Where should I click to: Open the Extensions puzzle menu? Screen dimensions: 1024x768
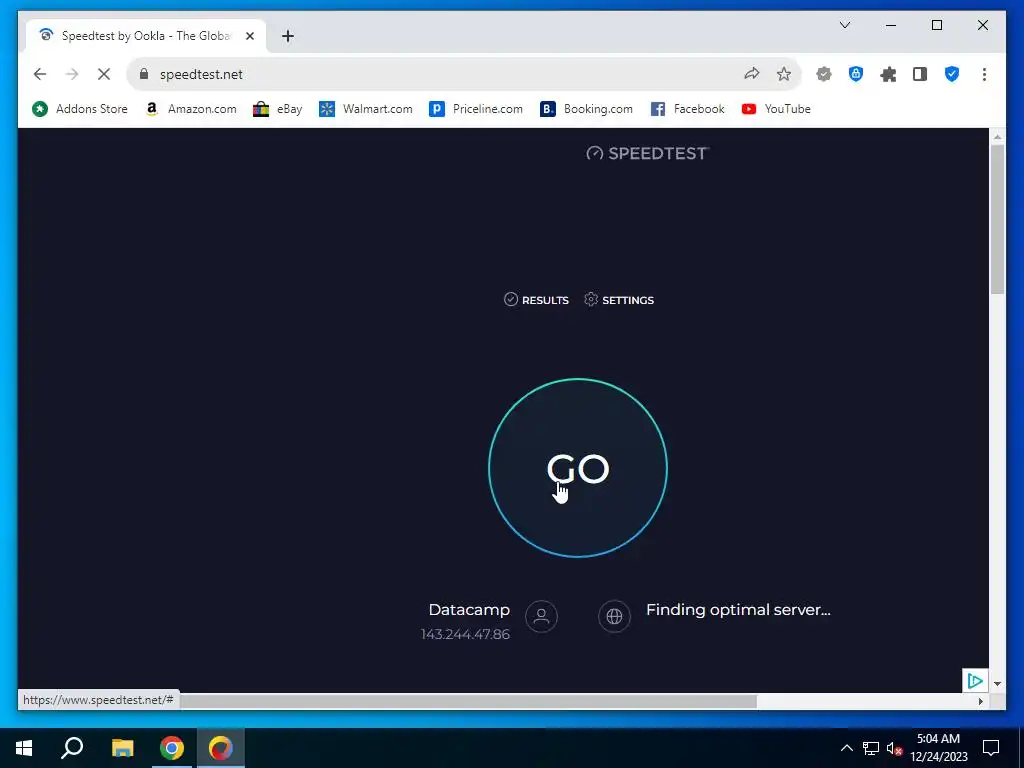click(x=888, y=74)
